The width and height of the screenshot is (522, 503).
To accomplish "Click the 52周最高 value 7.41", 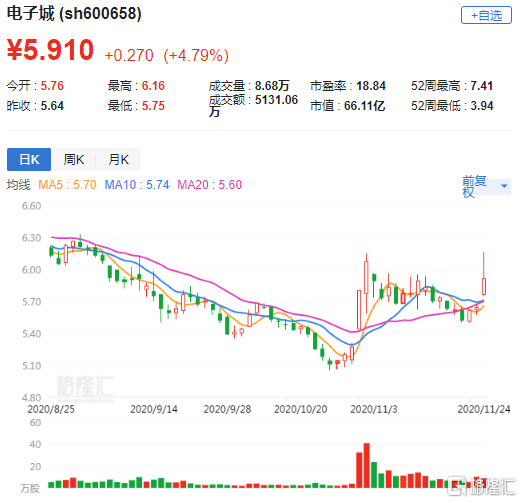I will [482, 86].
